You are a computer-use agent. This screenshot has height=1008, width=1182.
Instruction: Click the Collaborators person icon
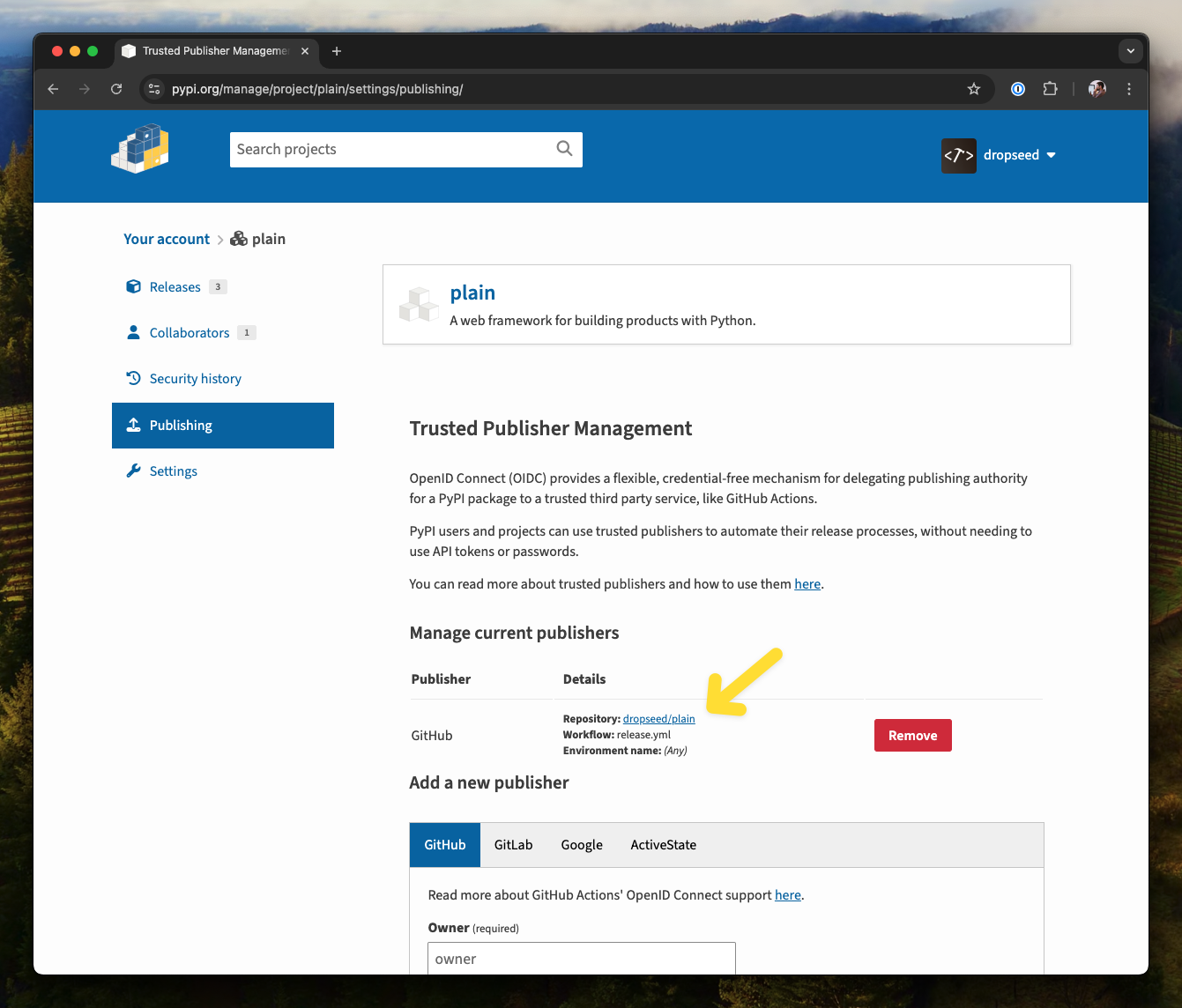(133, 332)
